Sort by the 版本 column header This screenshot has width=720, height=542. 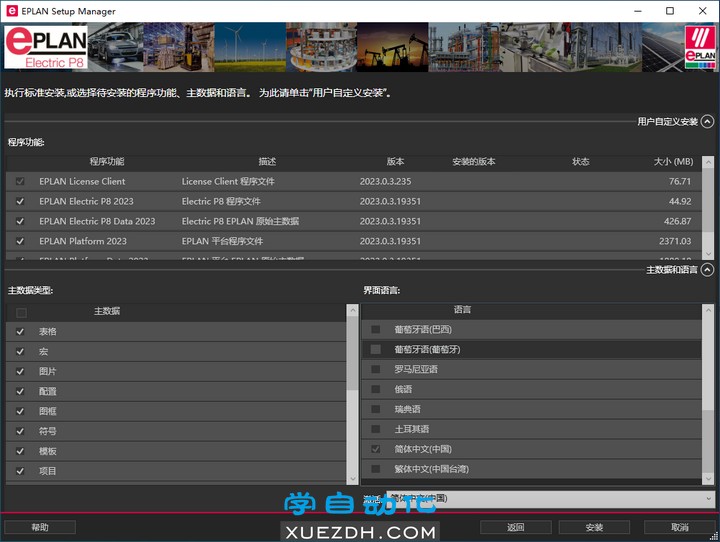395,162
